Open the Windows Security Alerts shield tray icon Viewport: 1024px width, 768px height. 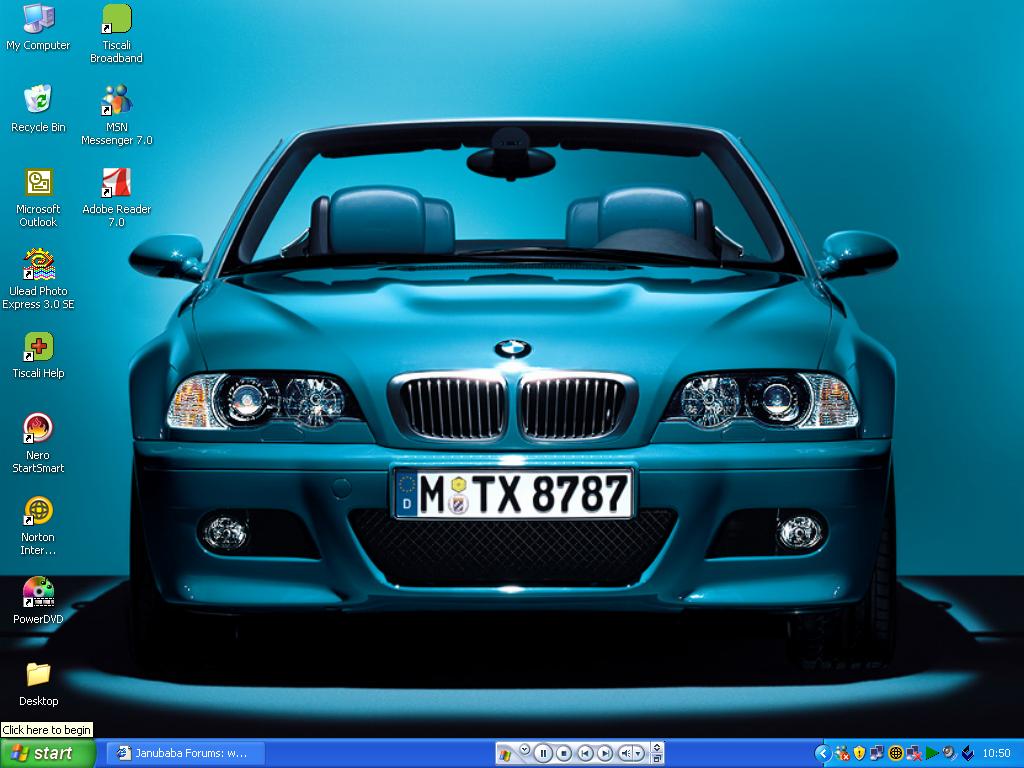pyautogui.click(x=859, y=754)
